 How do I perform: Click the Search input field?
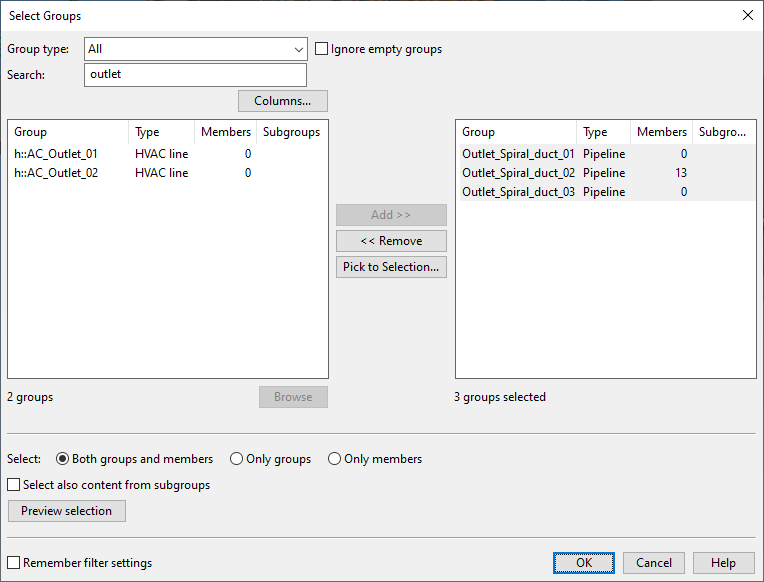[196, 75]
